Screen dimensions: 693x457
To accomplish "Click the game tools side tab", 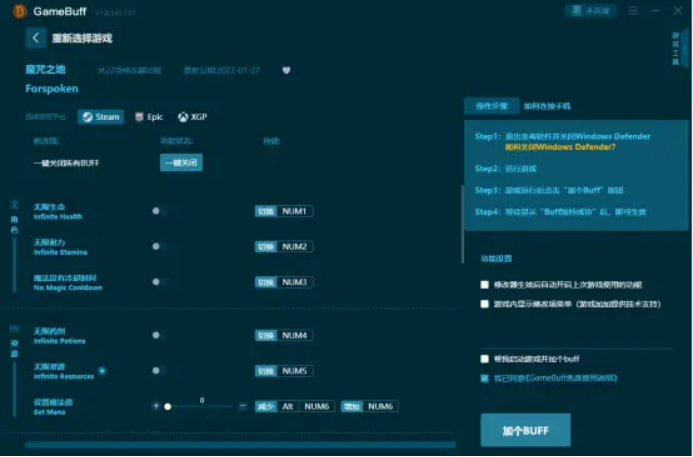I will click(x=680, y=49).
